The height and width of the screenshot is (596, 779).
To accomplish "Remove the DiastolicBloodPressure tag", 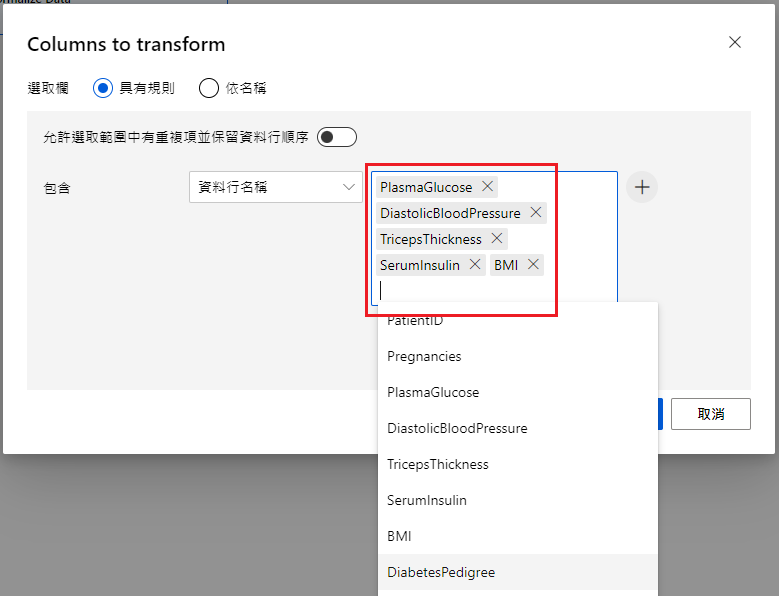I will (x=536, y=213).
